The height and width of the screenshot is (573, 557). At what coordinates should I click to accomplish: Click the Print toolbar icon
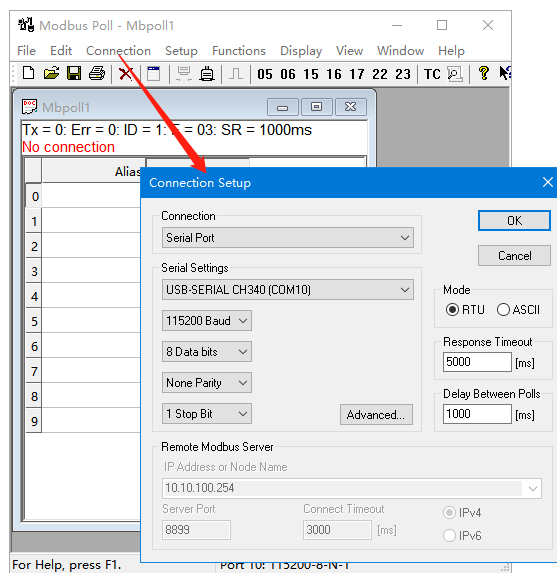point(97,73)
